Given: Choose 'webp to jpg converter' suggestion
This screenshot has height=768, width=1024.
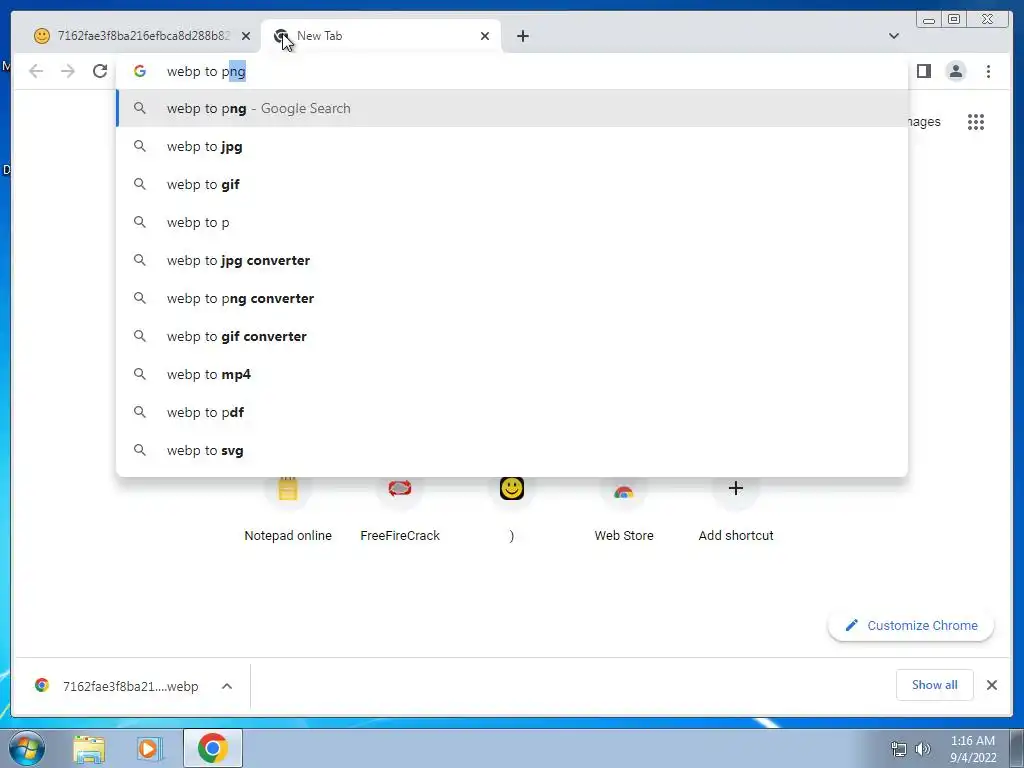Looking at the screenshot, I should point(512,260).
